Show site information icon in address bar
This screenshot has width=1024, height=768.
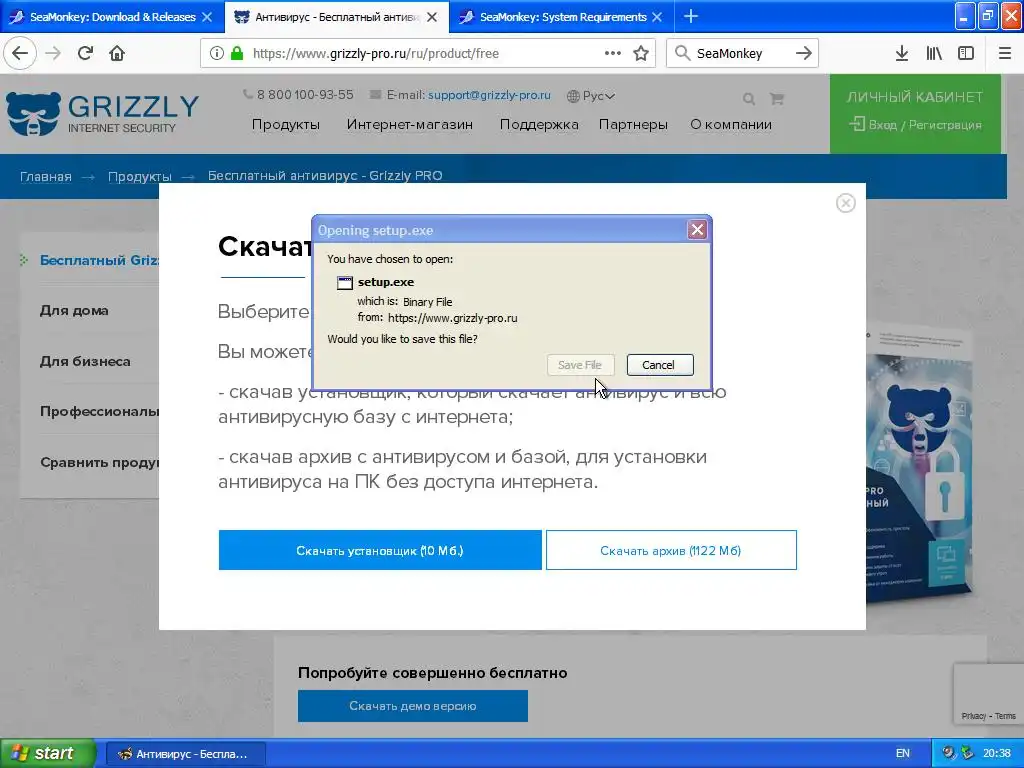pyautogui.click(x=216, y=53)
